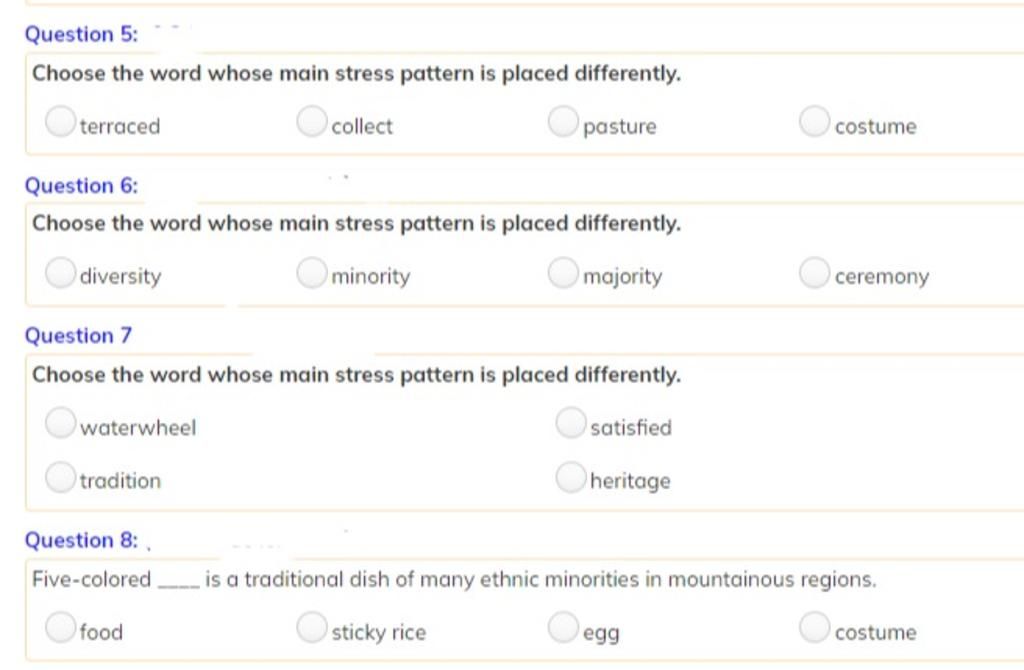The image size is (1024, 670).
Task: Choose the 'diversity' option
Action: pos(60,272)
